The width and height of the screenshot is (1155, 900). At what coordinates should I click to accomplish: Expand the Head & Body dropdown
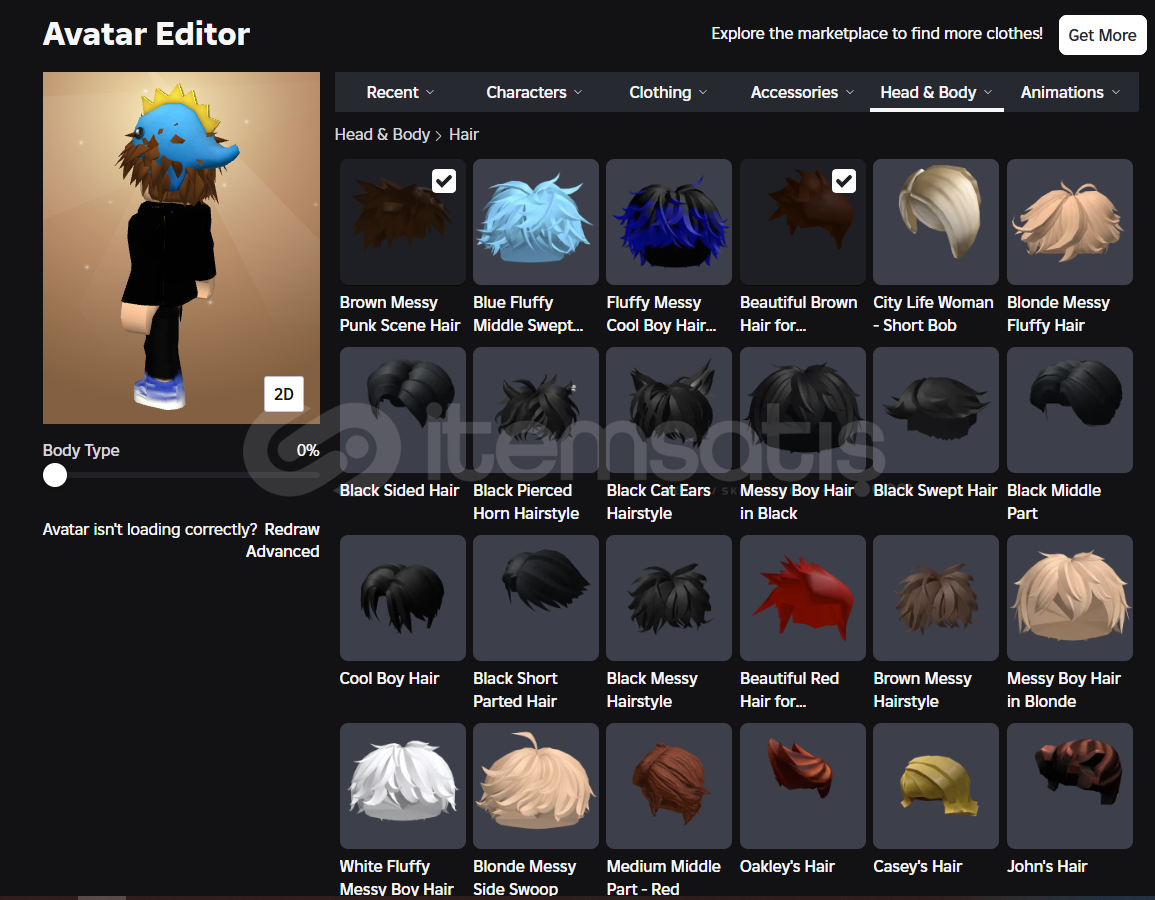[936, 92]
